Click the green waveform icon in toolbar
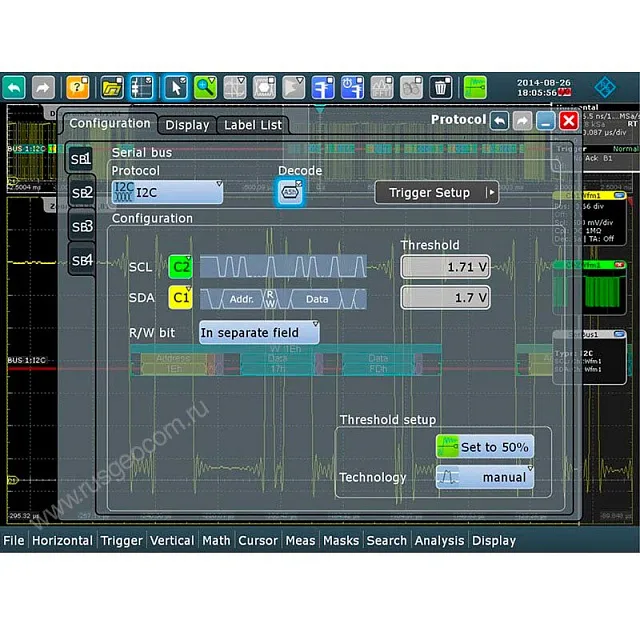The height and width of the screenshot is (640, 640). click(474, 88)
